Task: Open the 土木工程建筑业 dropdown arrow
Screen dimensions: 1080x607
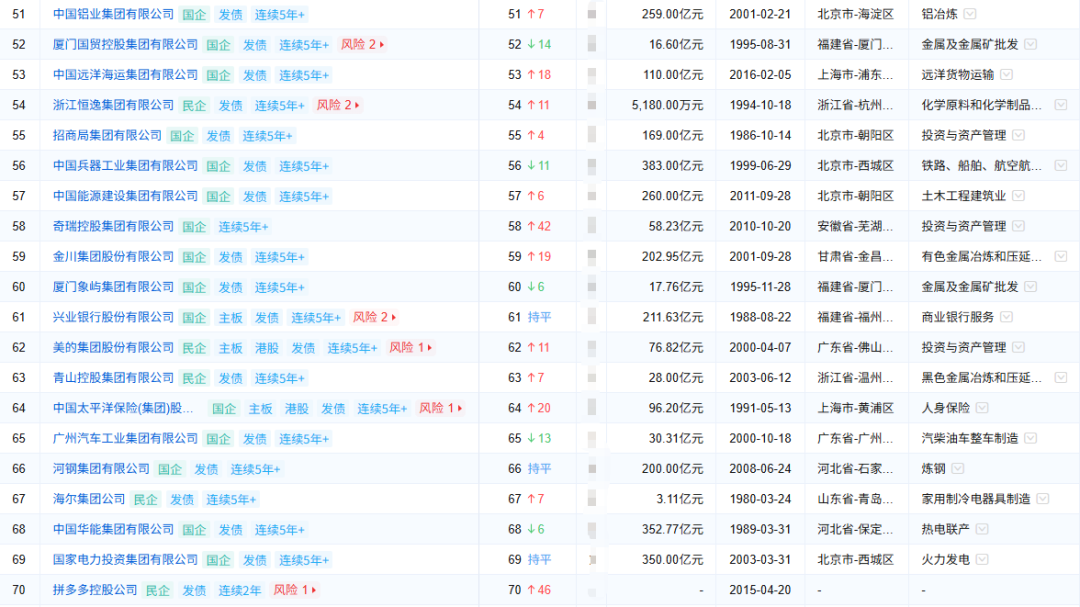Action: coord(1019,196)
